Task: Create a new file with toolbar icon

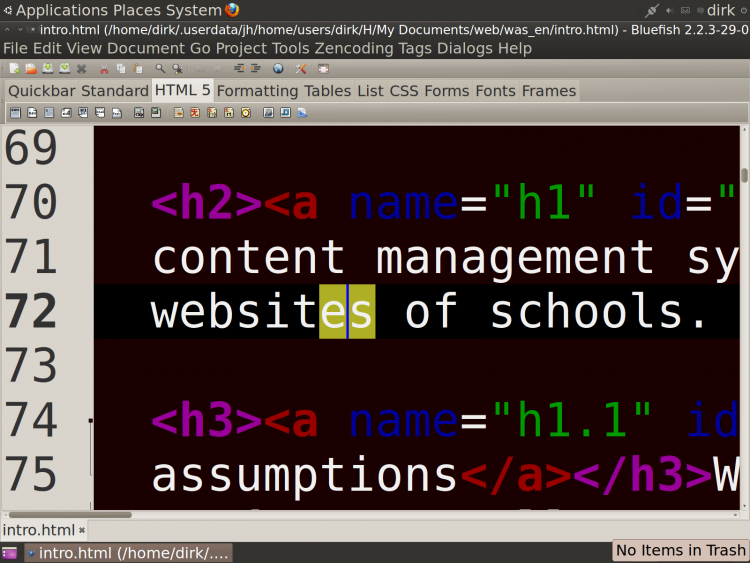Action: (14, 69)
